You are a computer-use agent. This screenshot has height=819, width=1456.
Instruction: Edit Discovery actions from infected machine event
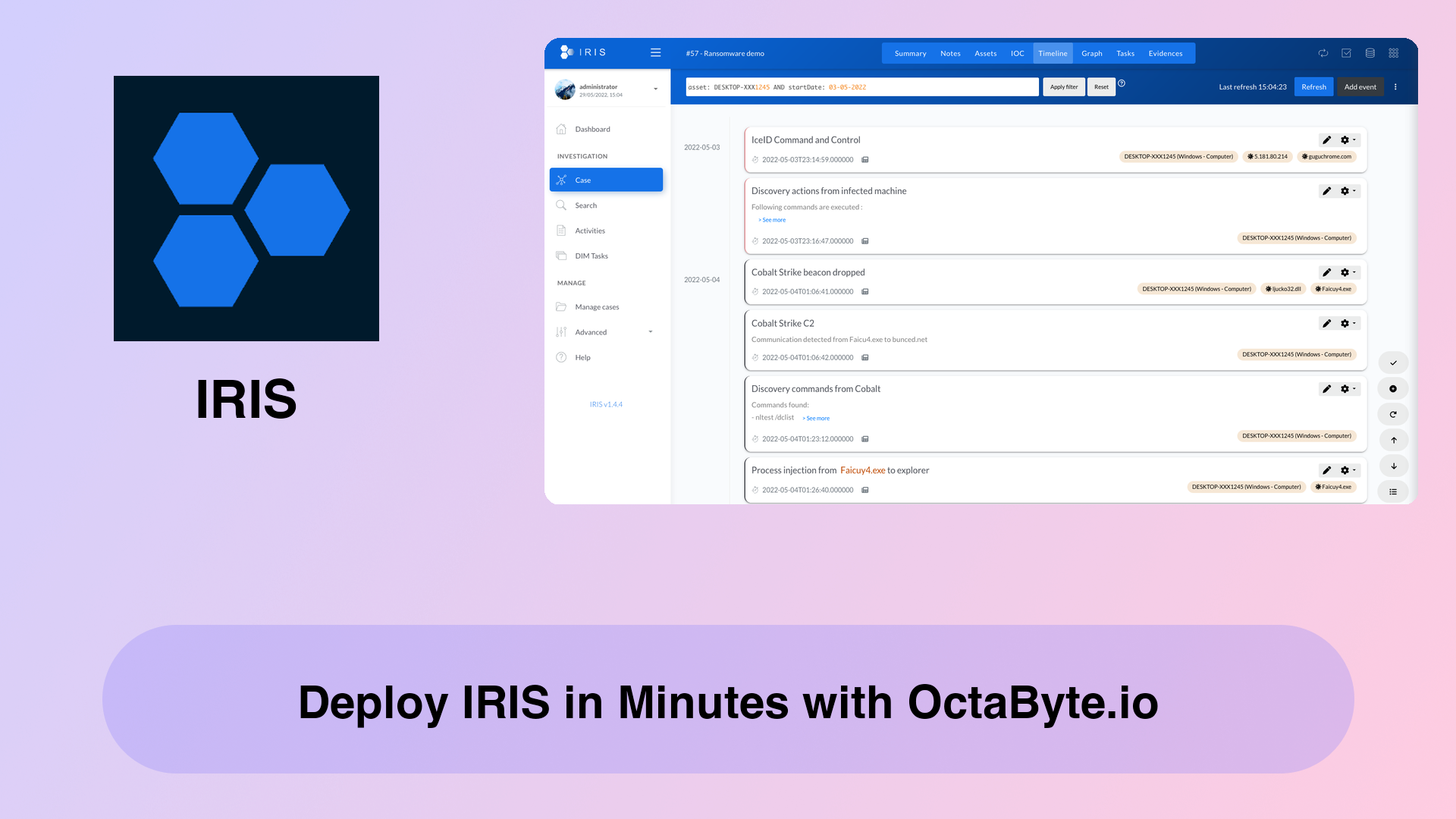1326,191
